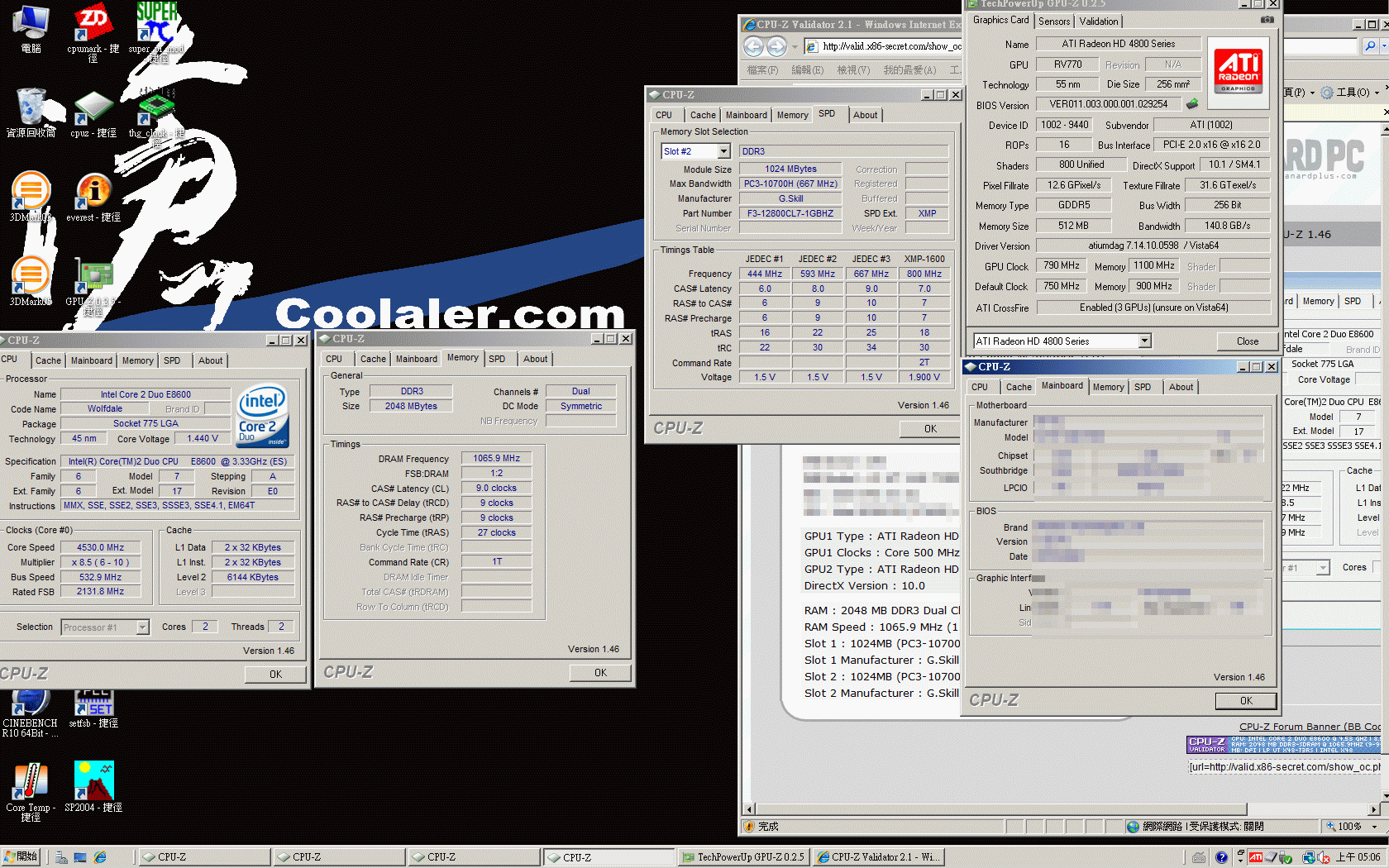Switch to the GPU-Z Validation tab
This screenshot has height=868, width=1389.
pyautogui.click(x=1099, y=21)
